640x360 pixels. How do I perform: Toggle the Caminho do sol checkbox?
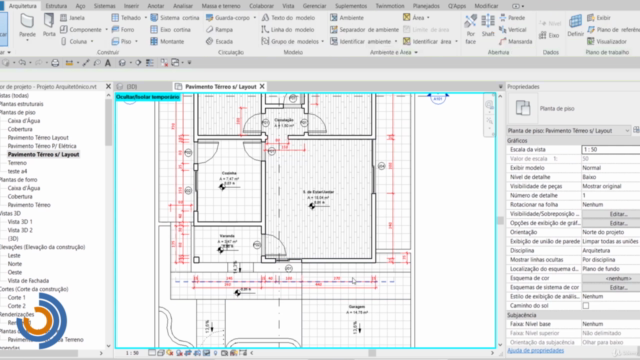pyautogui.click(x=586, y=306)
